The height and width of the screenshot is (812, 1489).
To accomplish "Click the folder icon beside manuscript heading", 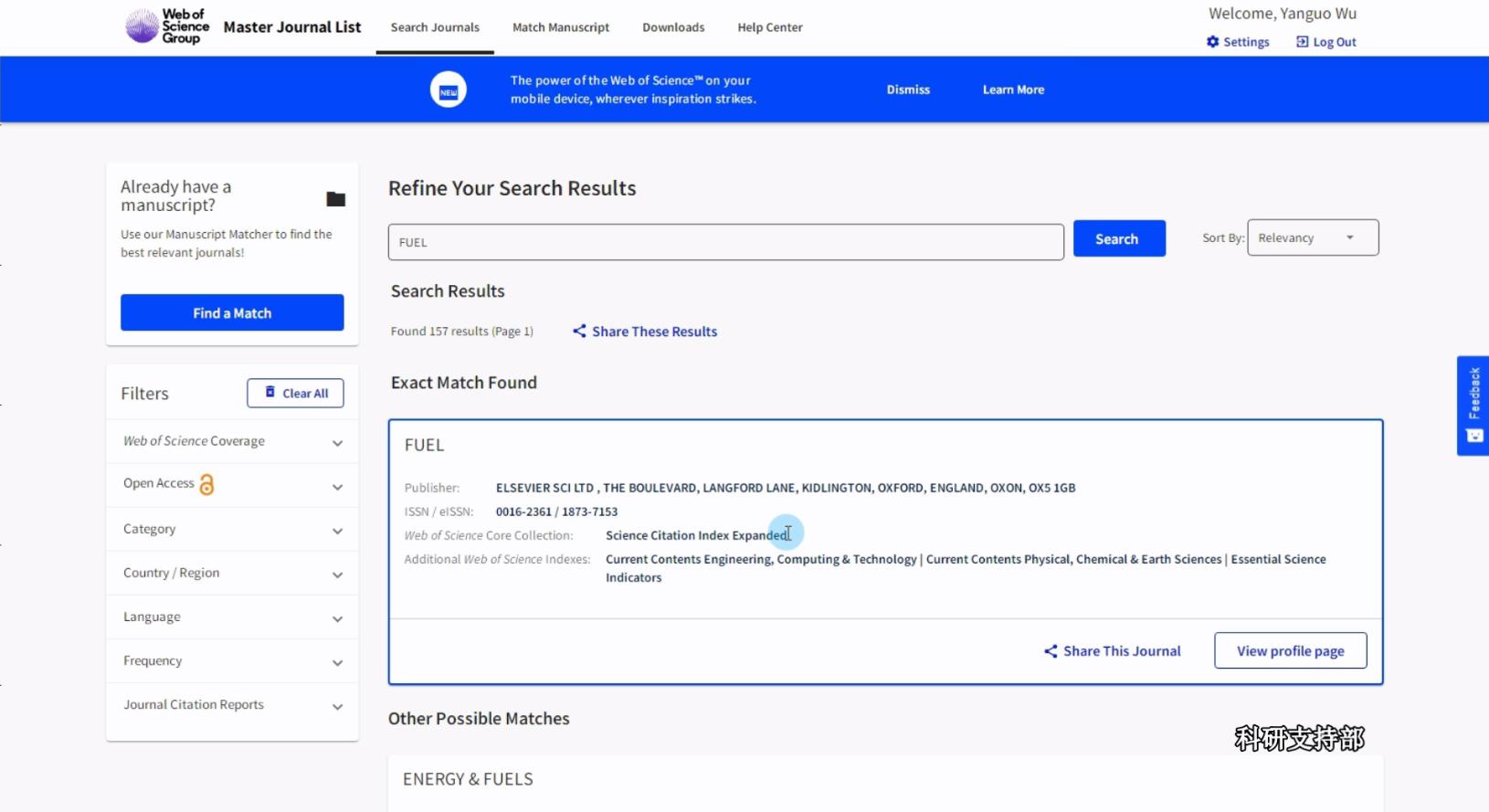I will [x=335, y=199].
